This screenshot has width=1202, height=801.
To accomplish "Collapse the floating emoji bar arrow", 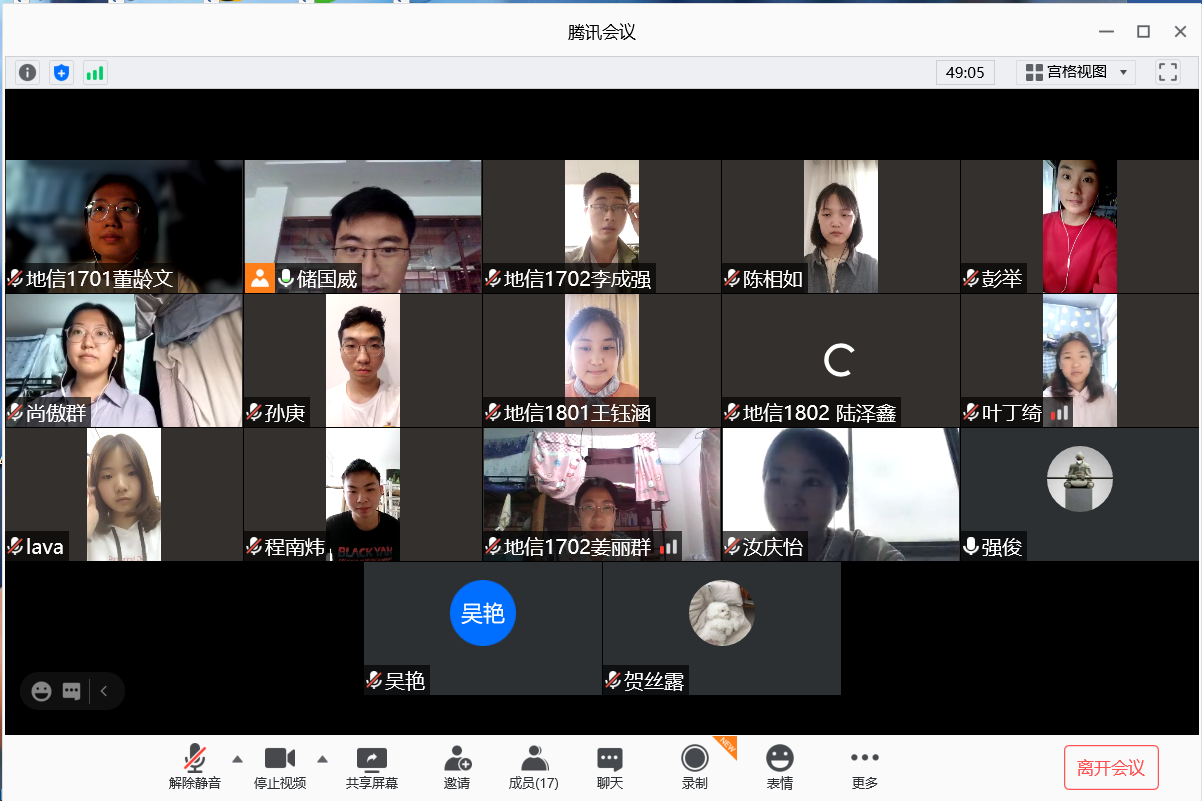I will pos(104,691).
